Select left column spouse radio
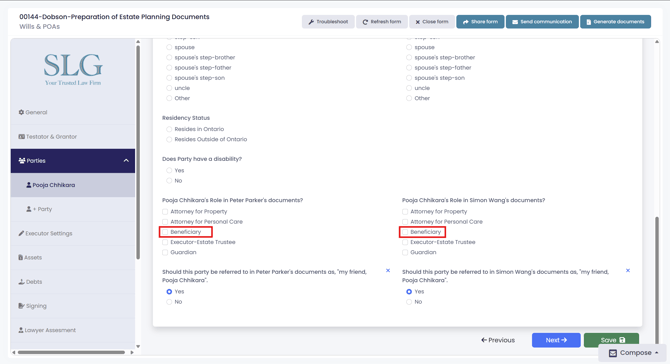670x364 pixels. (x=169, y=47)
